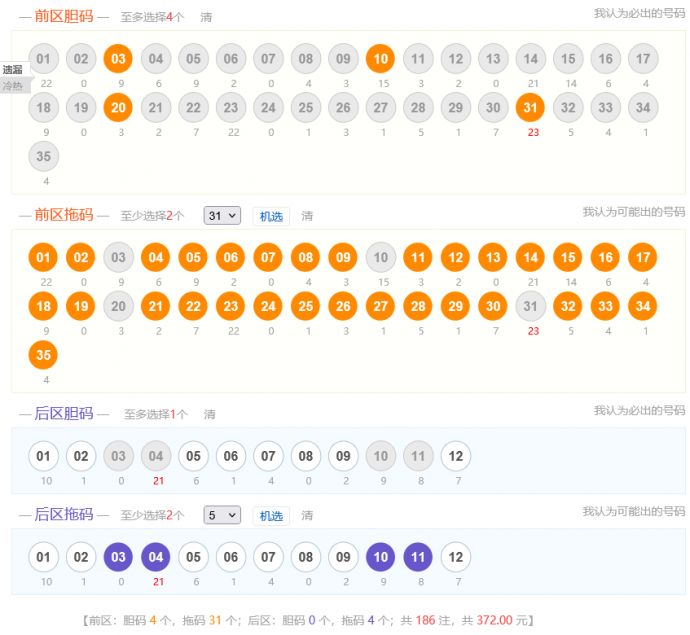
Task: Deselect ball 10 in 前区胆码
Action: pos(380,59)
